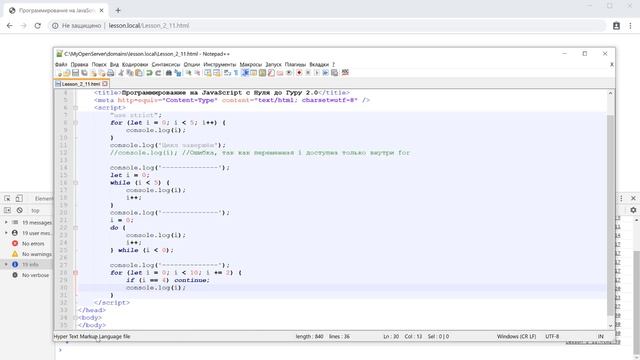Select the No errors filter row

pyautogui.click(x=27, y=244)
